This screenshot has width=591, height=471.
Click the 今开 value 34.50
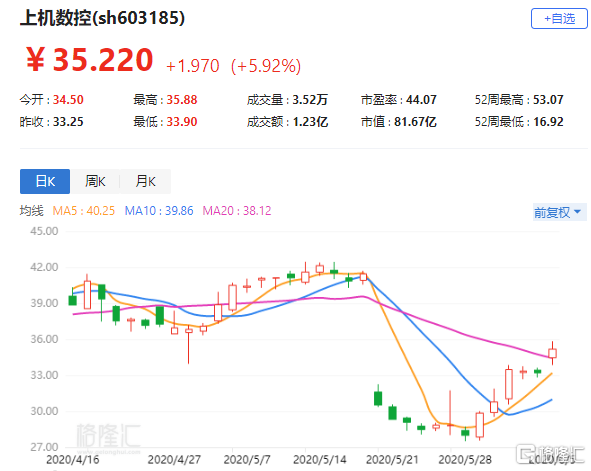[x=68, y=100]
